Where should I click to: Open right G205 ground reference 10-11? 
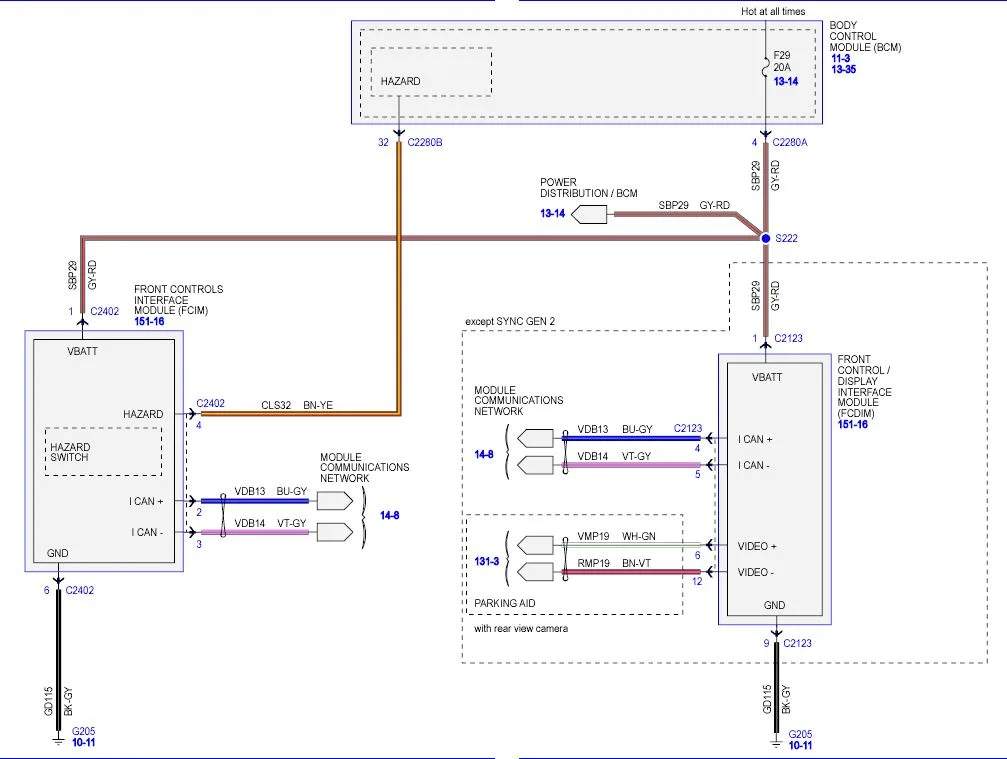(800, 746)
